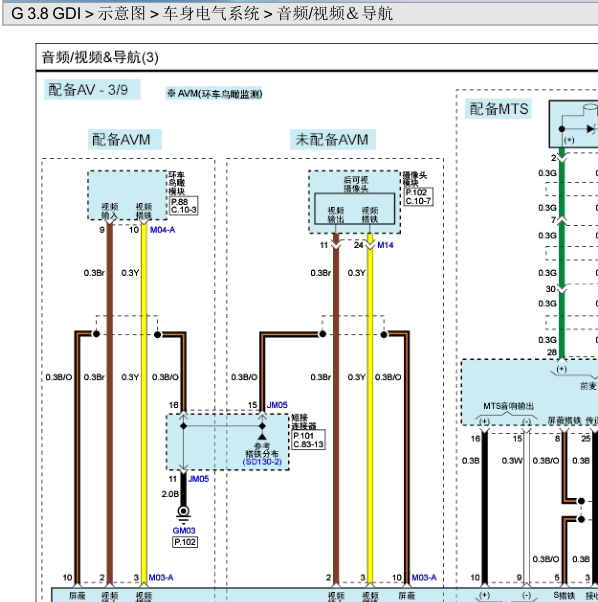This screenshot has height=602, width=598.
Task: Click the 2.0B wire gauge label
Action: 170,494
